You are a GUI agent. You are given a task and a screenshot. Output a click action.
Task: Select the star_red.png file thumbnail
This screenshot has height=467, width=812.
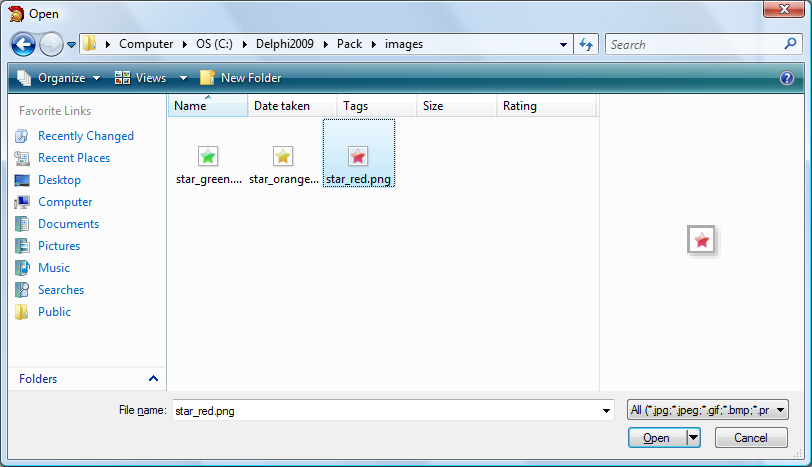pyautogui.click(x=358, y=156)
